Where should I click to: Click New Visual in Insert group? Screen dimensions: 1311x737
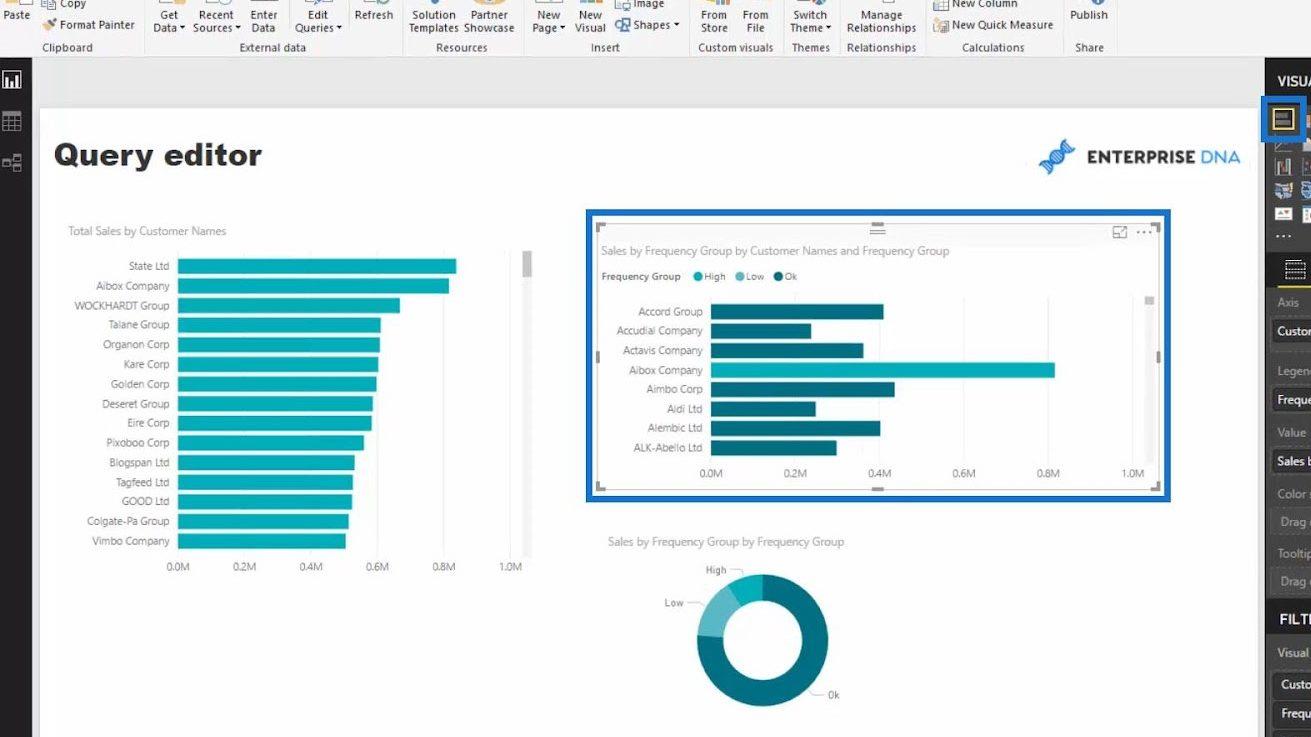[x=590, y=15]
